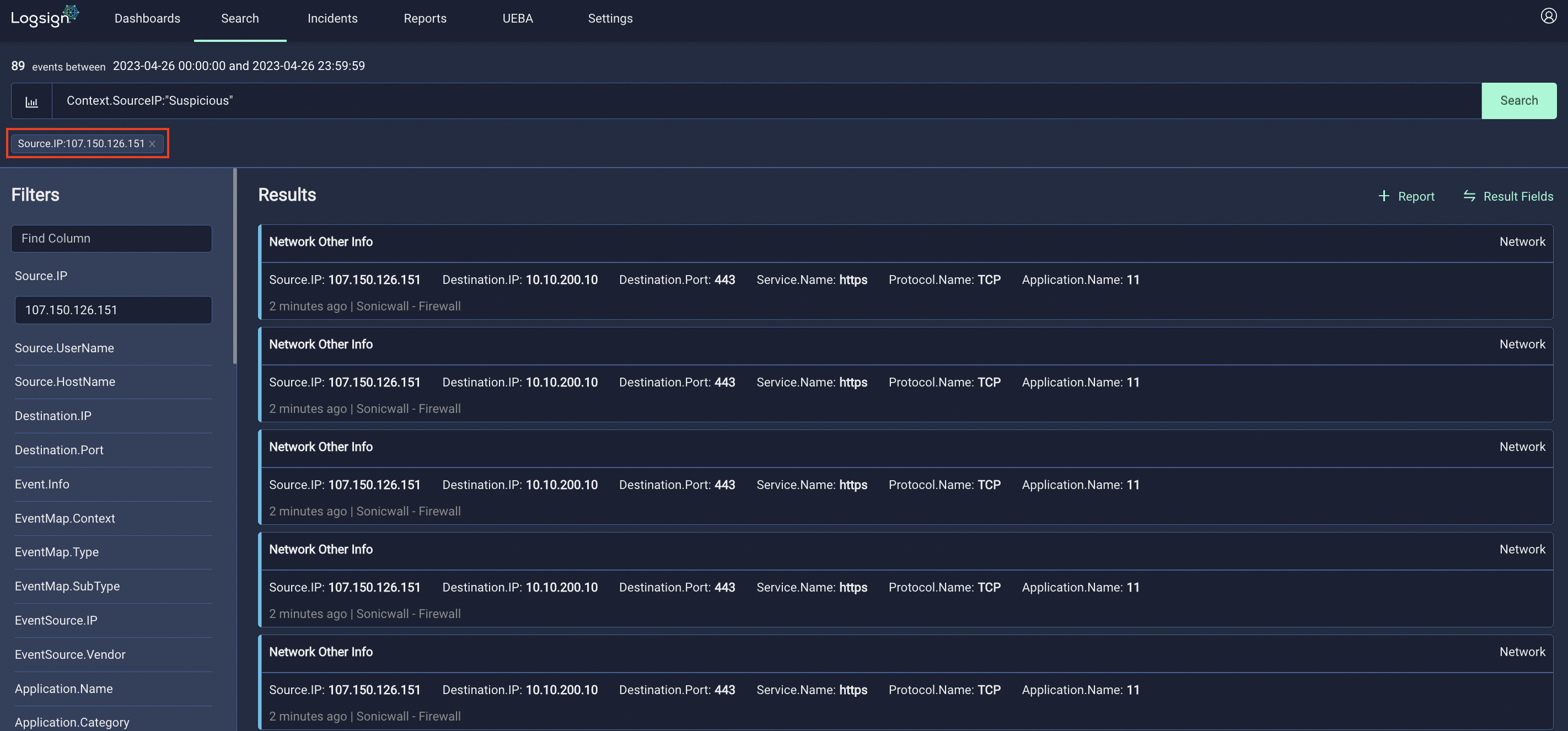This screenshot has height=731, width=1568.
Task: Click the date range text above search
Action: click(239, 66)
